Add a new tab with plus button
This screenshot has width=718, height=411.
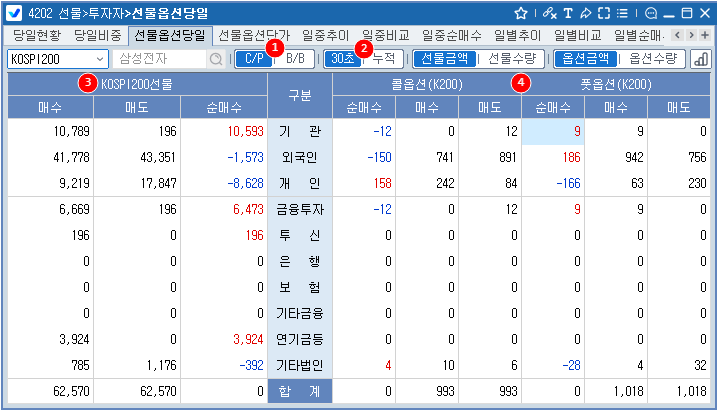(x=705, y=35)
